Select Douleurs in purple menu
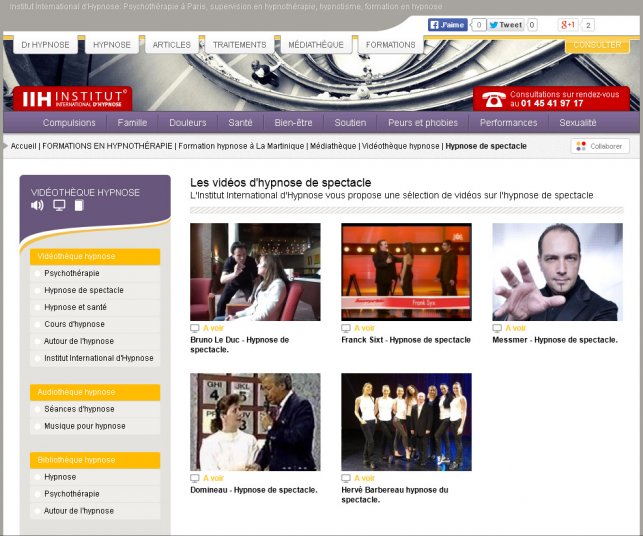 click(188, 123)
